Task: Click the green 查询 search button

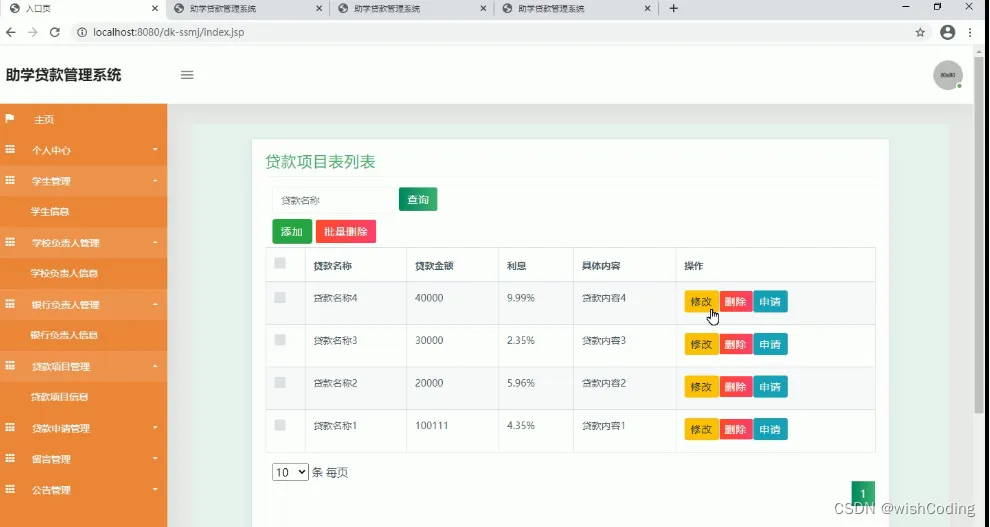Action: click(418, 199)
